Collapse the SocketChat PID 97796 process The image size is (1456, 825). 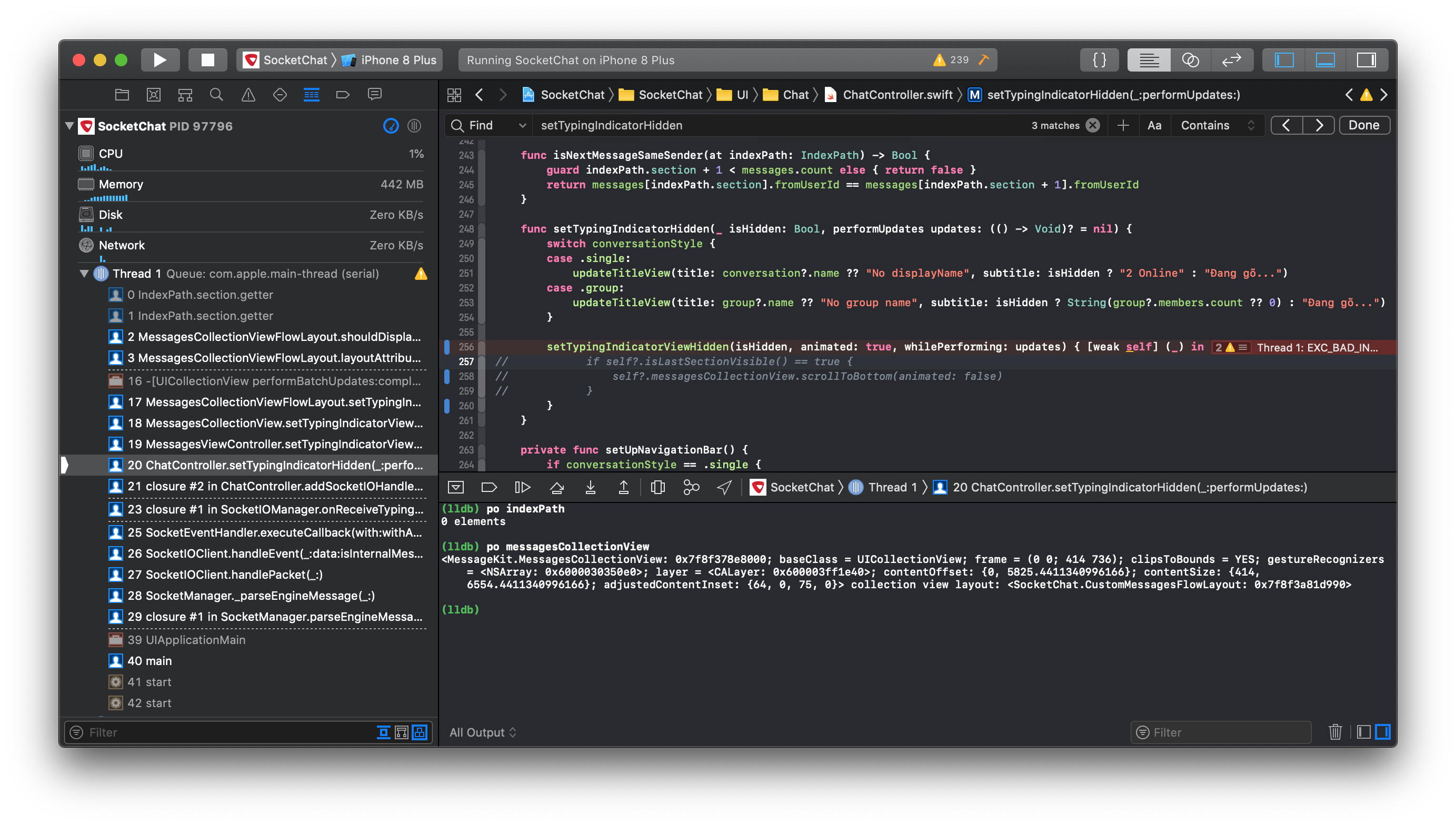pos(69,126)
